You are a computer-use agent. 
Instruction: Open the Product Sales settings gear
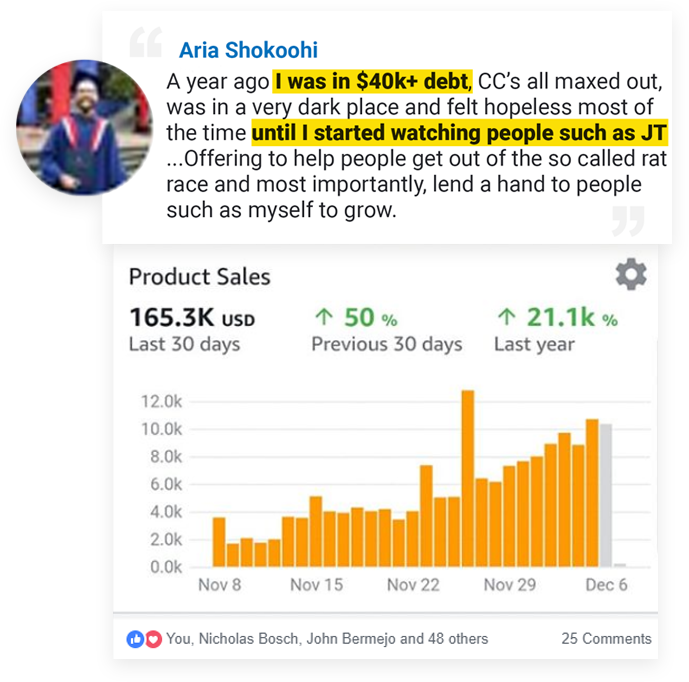[x=630, y=275]
